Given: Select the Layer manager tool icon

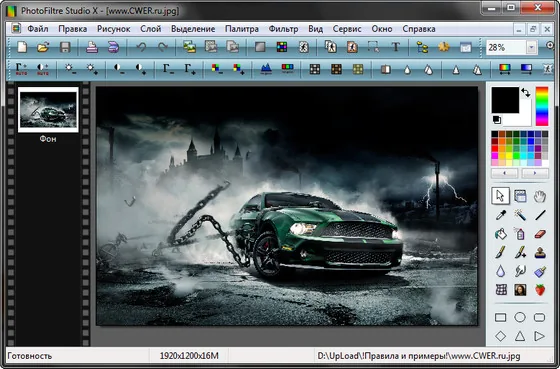Looking at the screenshot, I should 520,196.
